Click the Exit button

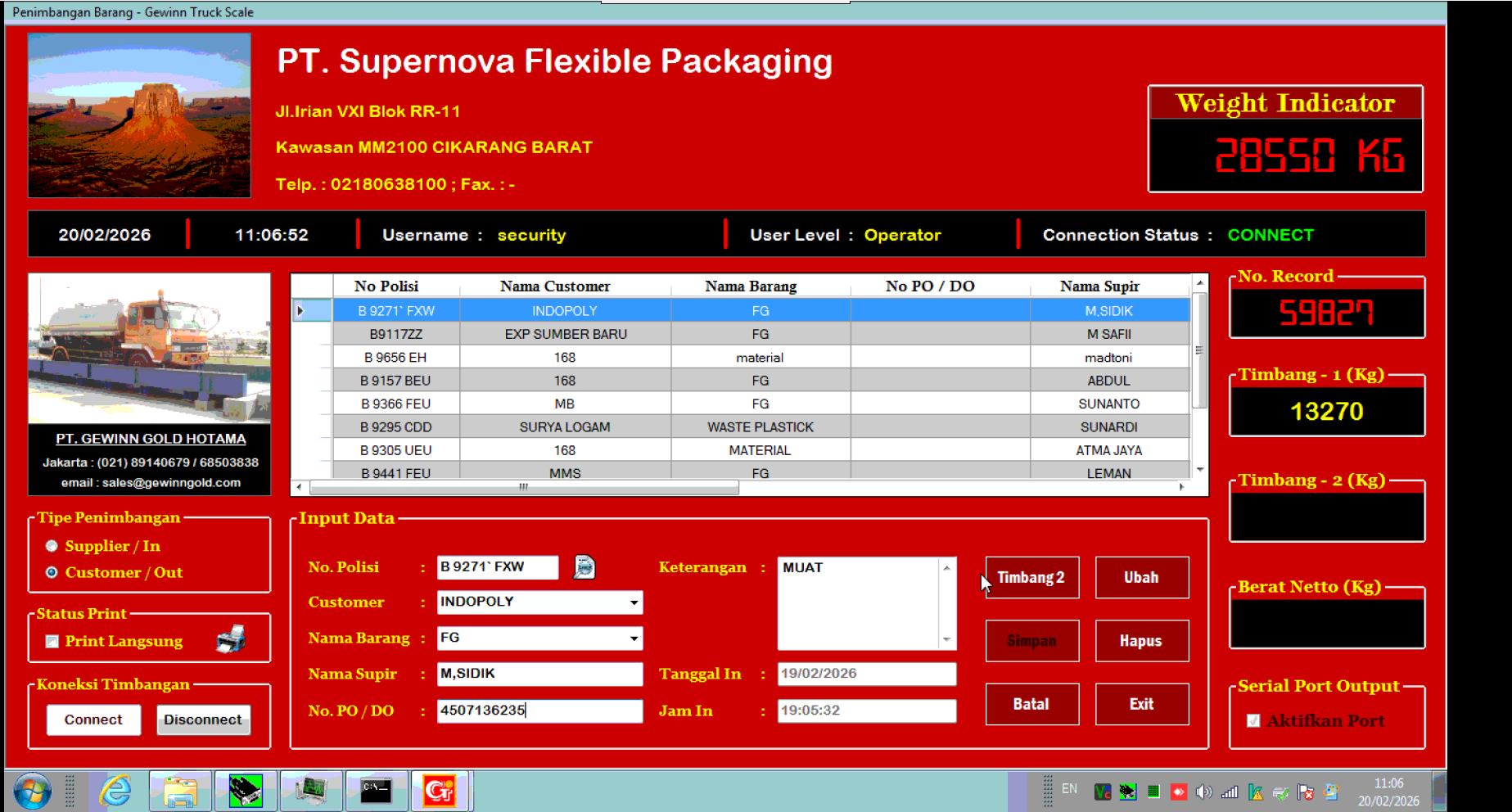pyautogui.click(x=1142, y=704)
